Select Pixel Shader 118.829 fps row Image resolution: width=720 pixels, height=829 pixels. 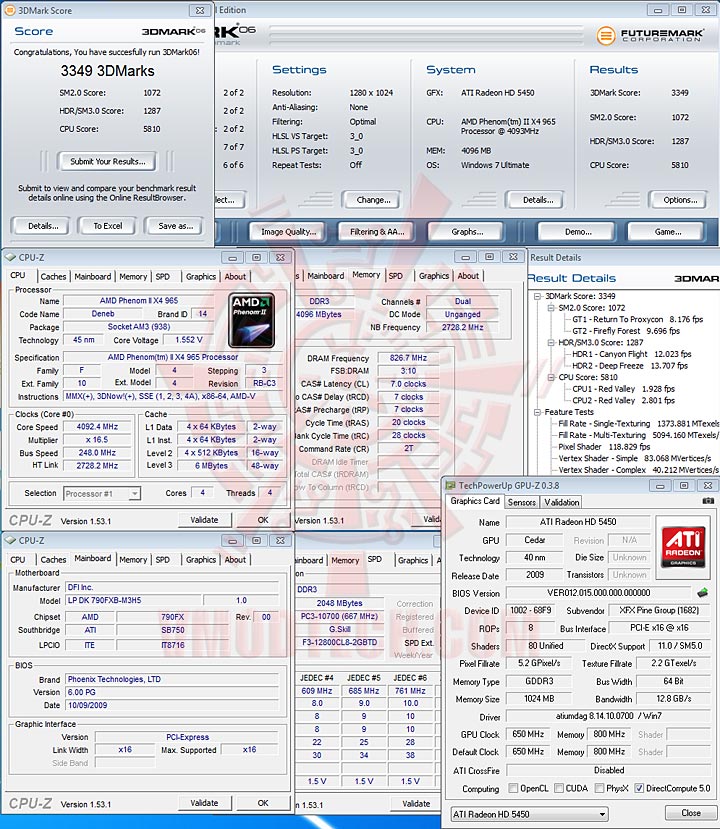click(604, 447)
